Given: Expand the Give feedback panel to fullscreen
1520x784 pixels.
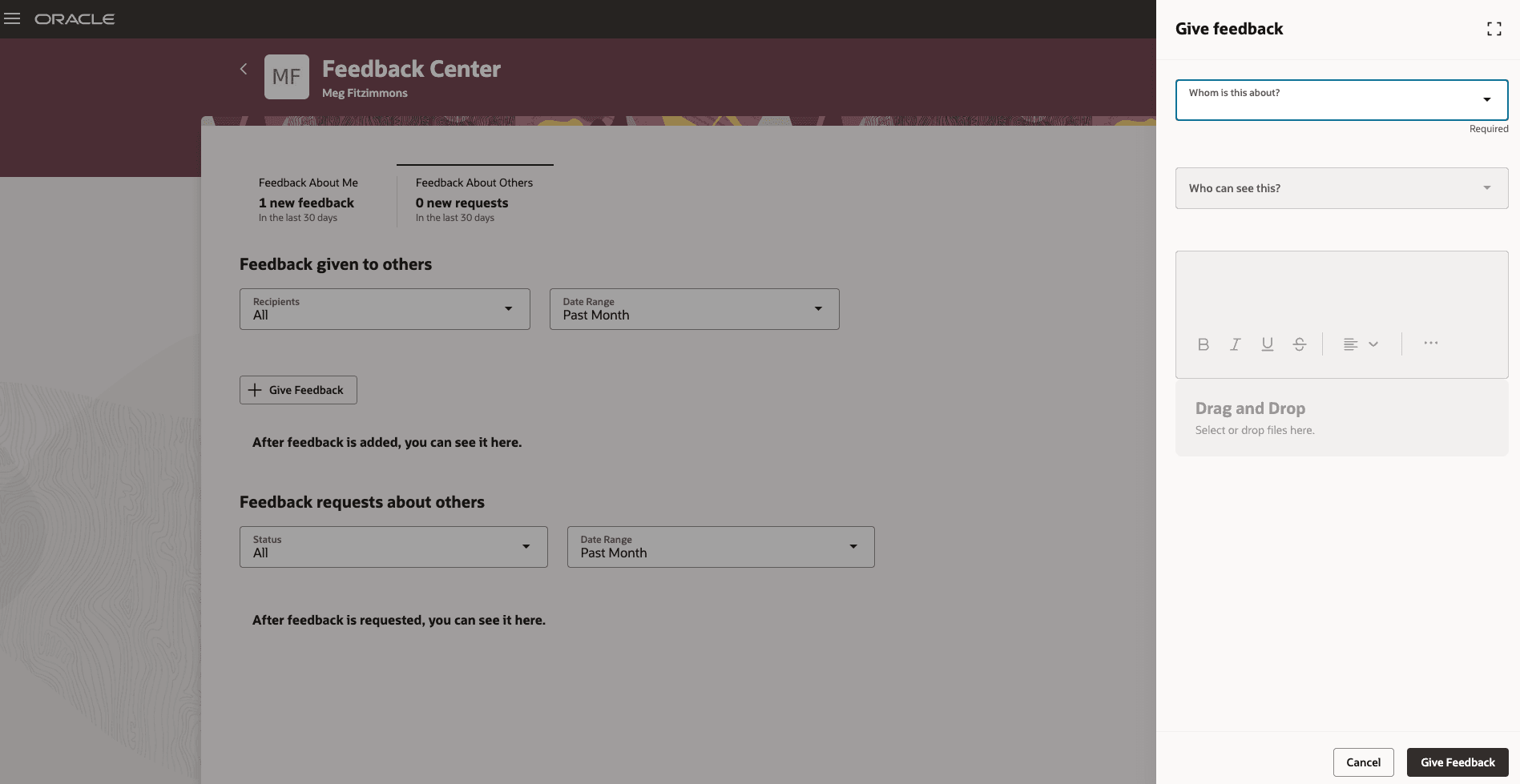Looking at the screenshot, I should point(1494,28).
